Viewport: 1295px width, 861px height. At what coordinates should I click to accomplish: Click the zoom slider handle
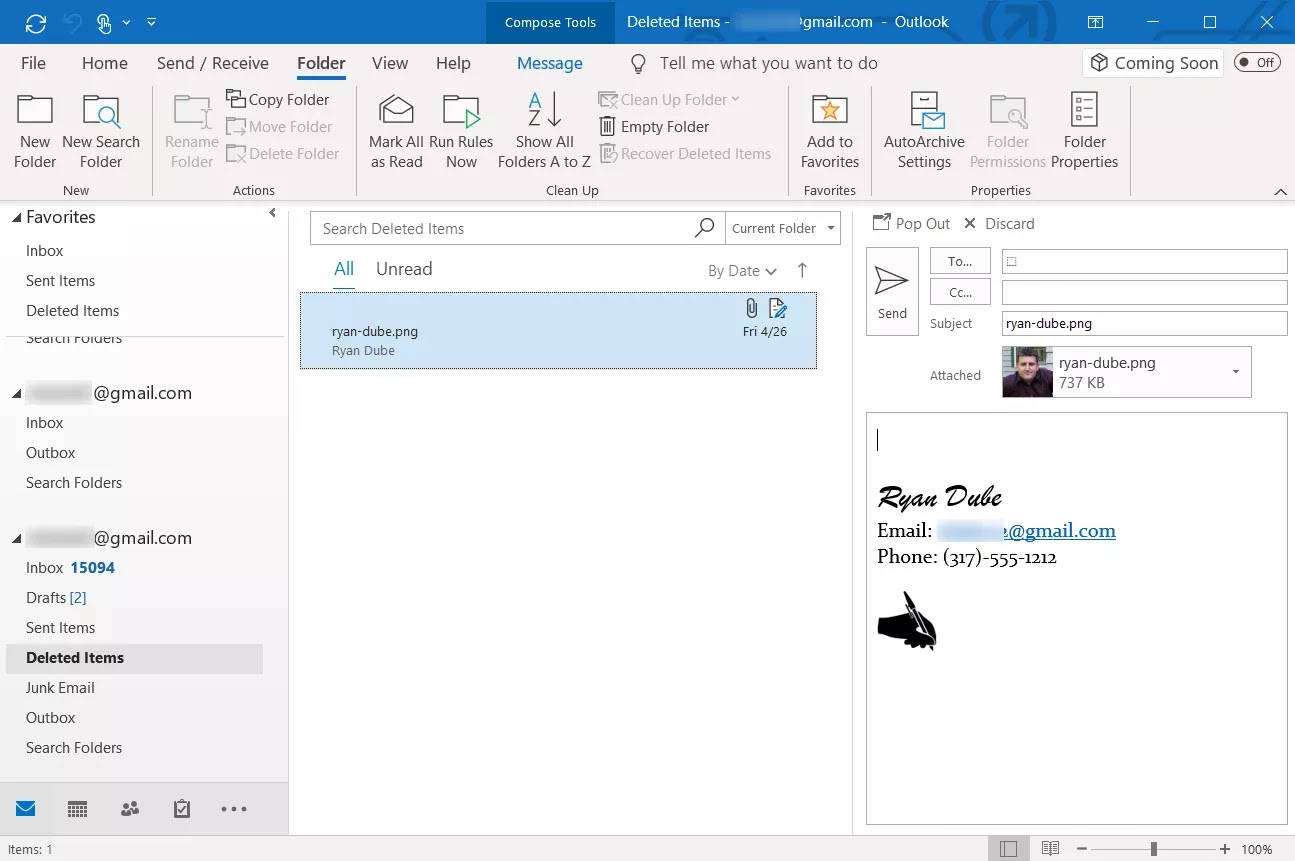tap(1153, 849)
